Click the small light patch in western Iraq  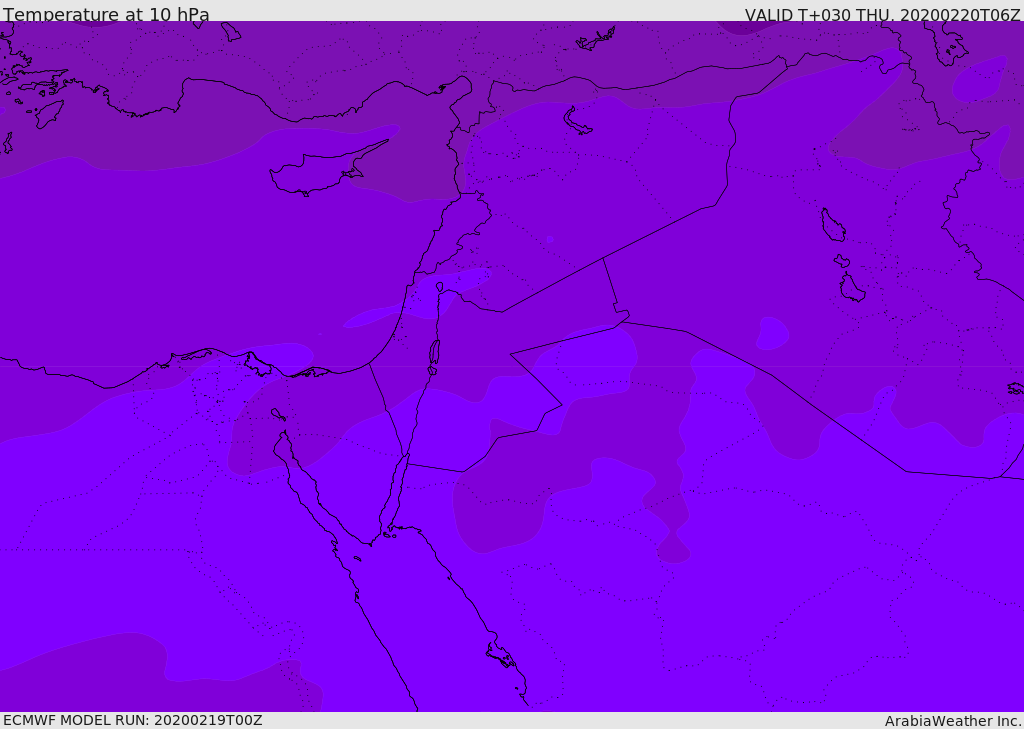[x=772, y=333]
